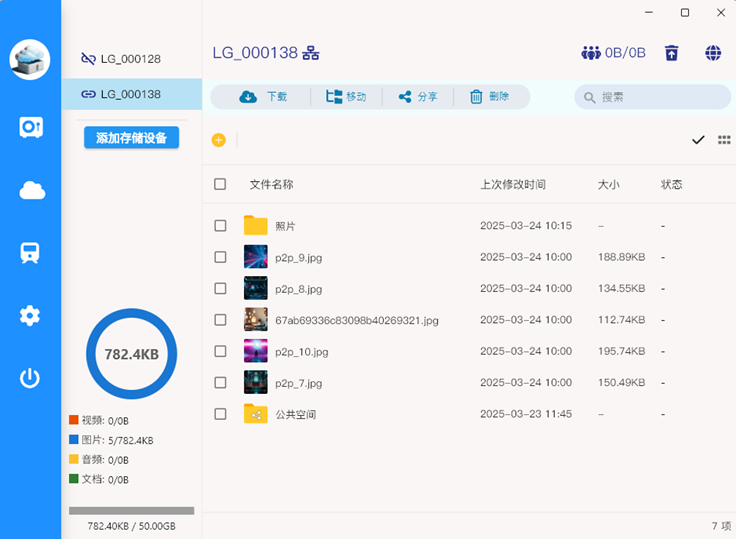The height and width of the screenshot is (539, 736).
Task: Click the 照片 folder icon
Action: tap(256, 225)
